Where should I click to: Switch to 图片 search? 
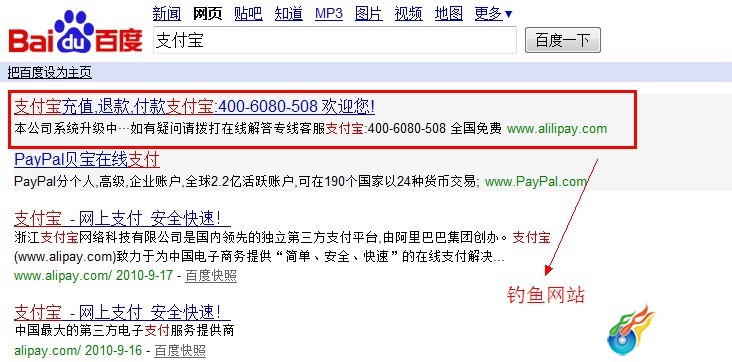click(369, 14)
